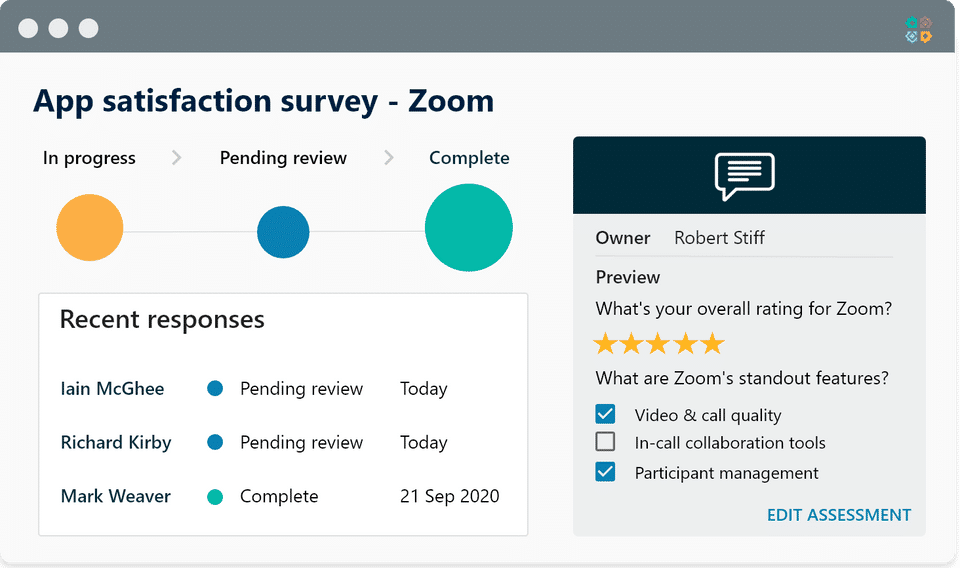Select the Complete stage label
960x568 pixels.
click(469, 158)
